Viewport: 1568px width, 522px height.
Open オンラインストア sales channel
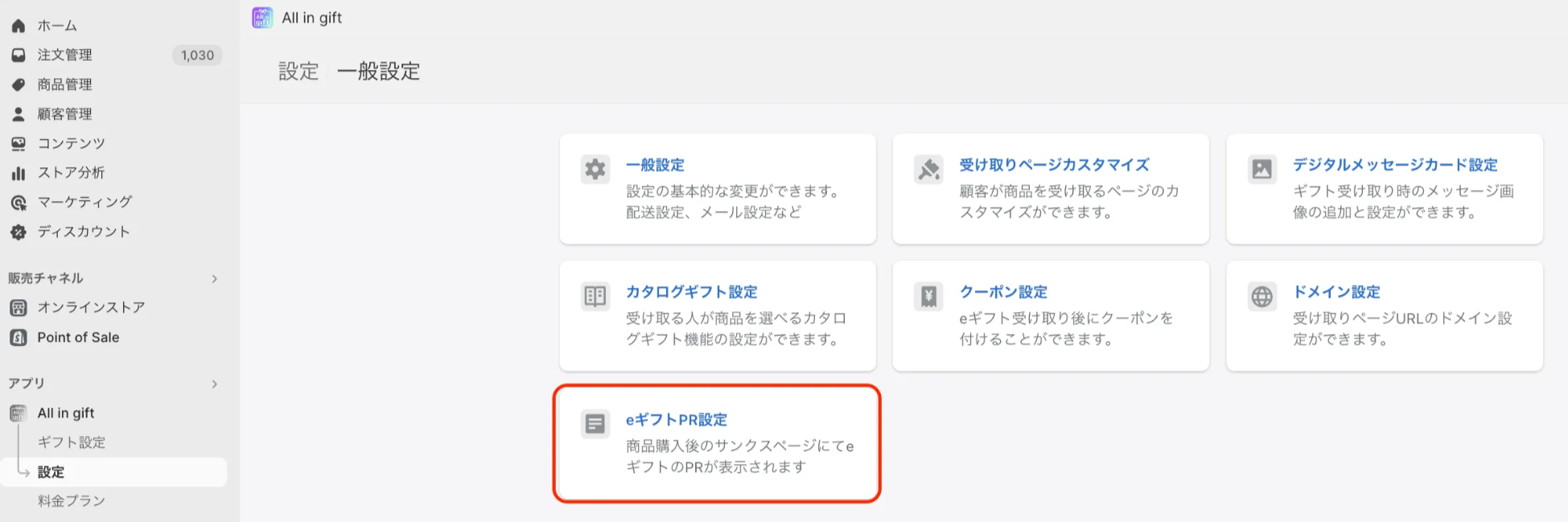[x=91, y=307]
